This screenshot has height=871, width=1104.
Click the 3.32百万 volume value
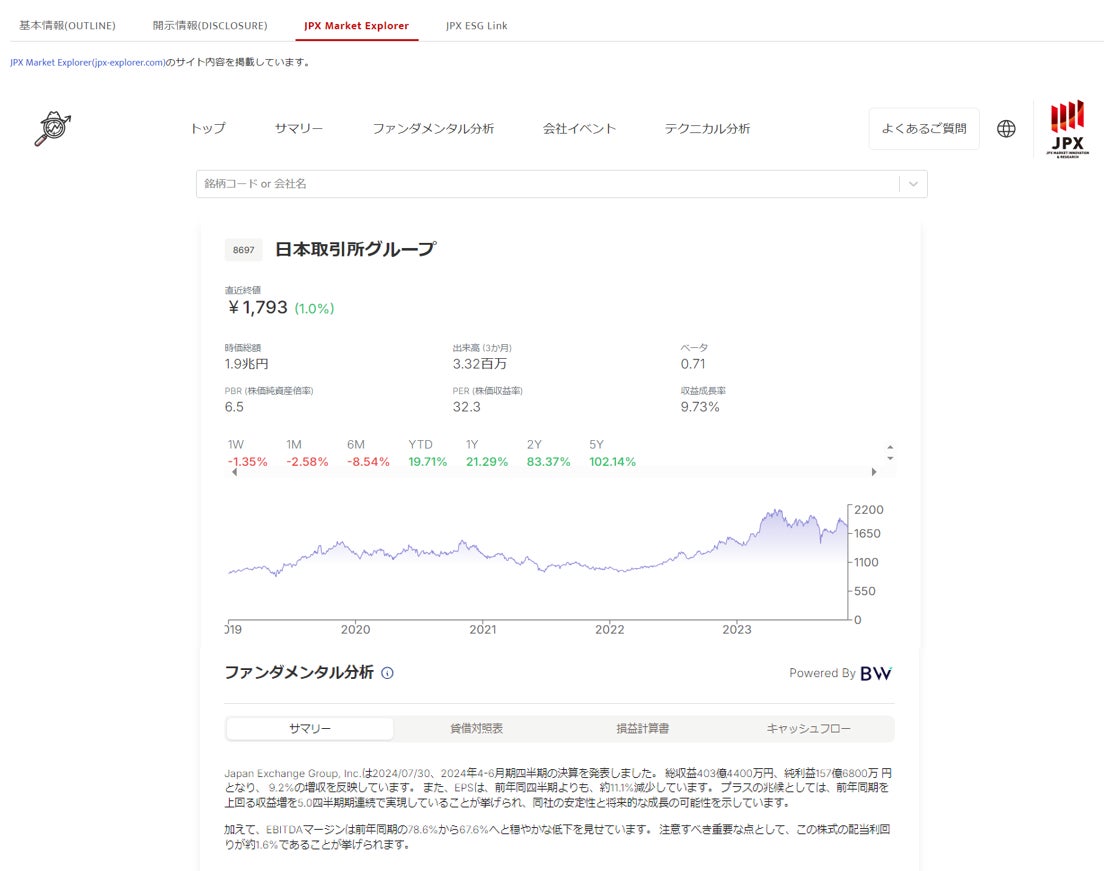[x=479, y=364]
